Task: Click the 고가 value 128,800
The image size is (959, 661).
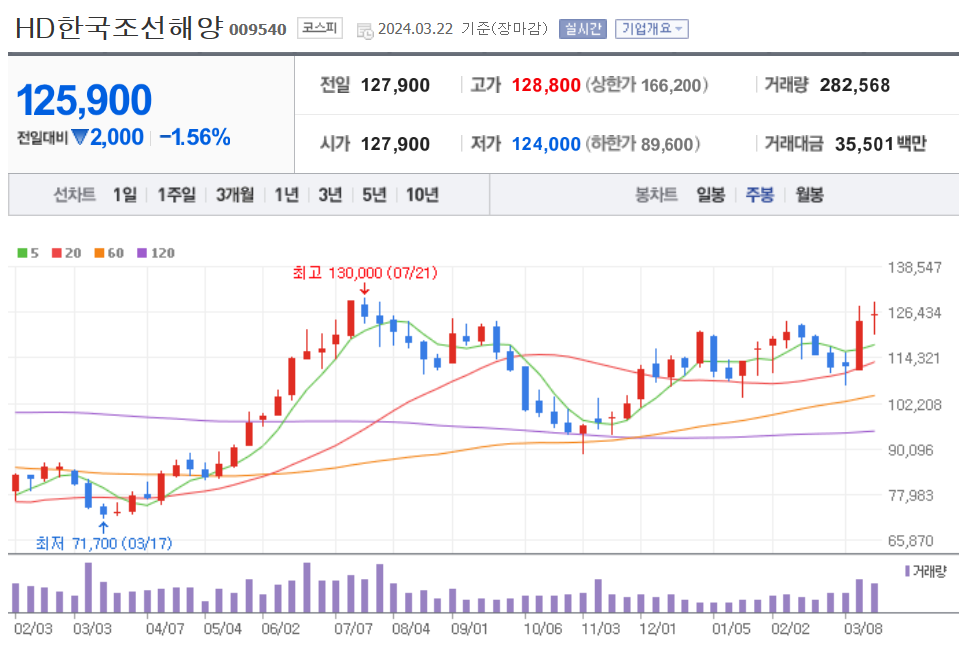Action: coord(546,85)
